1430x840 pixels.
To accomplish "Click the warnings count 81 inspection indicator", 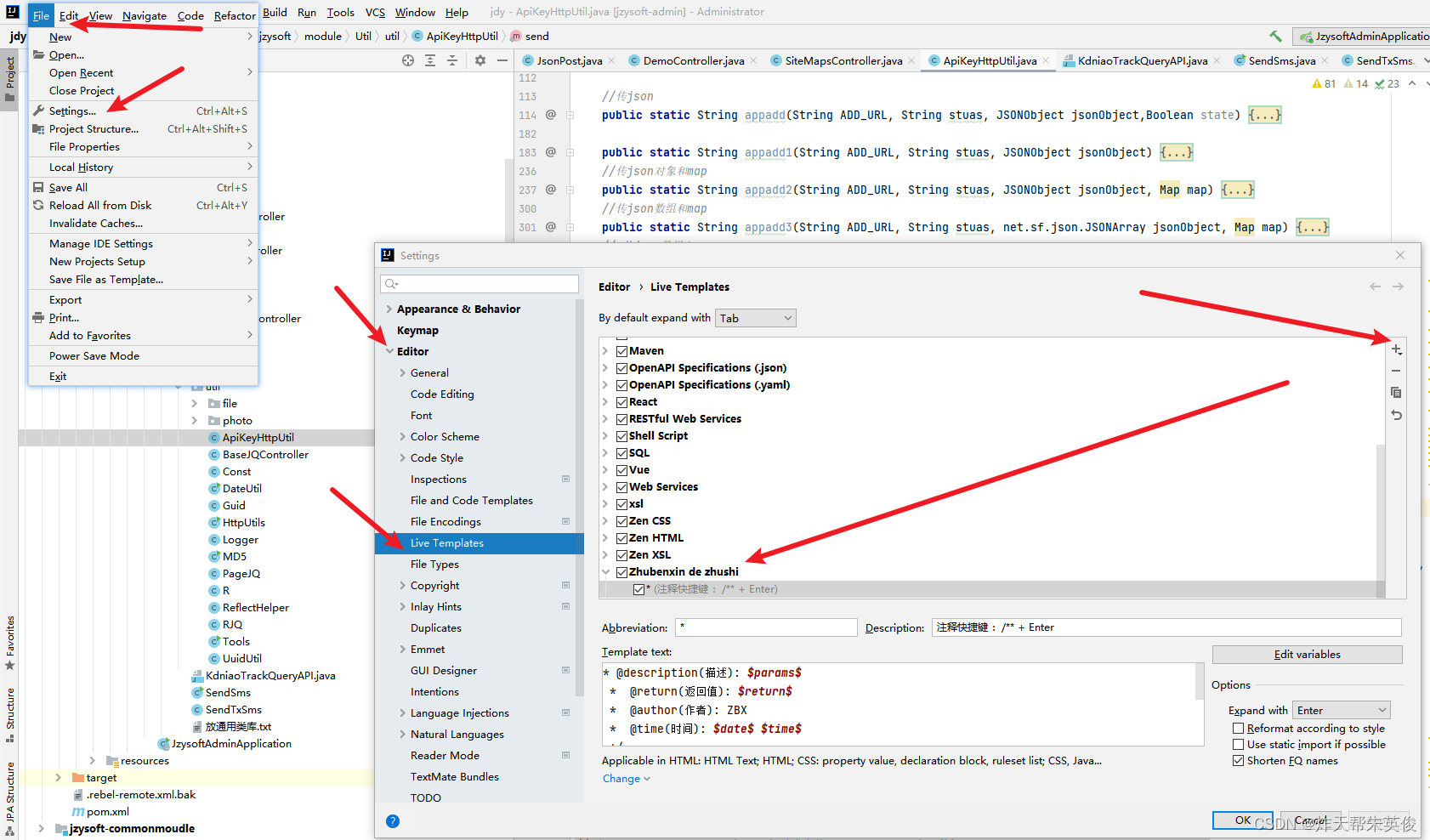I will click(x=1324, y=83).
